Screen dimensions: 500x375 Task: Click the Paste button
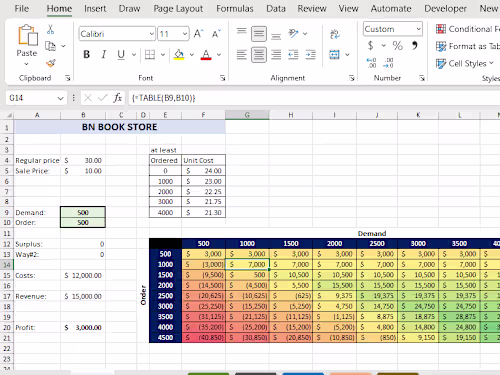coord(27,45)
